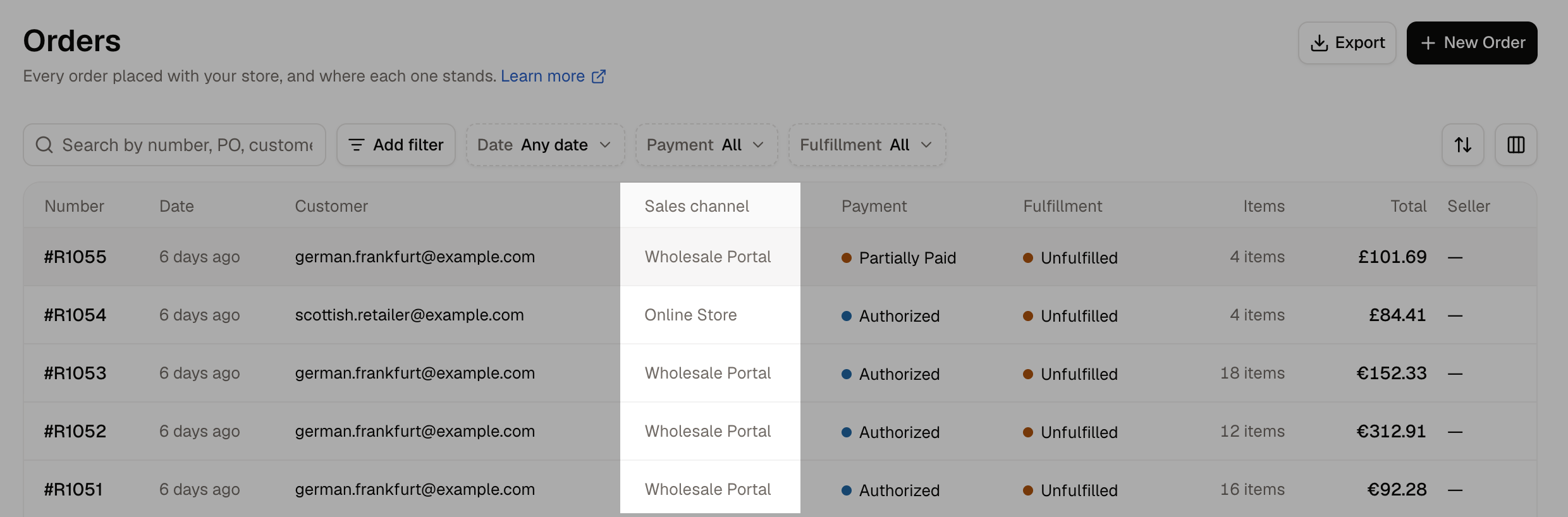Image resolution: width=1568 pixels, height=517 pixels.
Task: Expand the Date Any date dropdown
Action: pos(545,145)
